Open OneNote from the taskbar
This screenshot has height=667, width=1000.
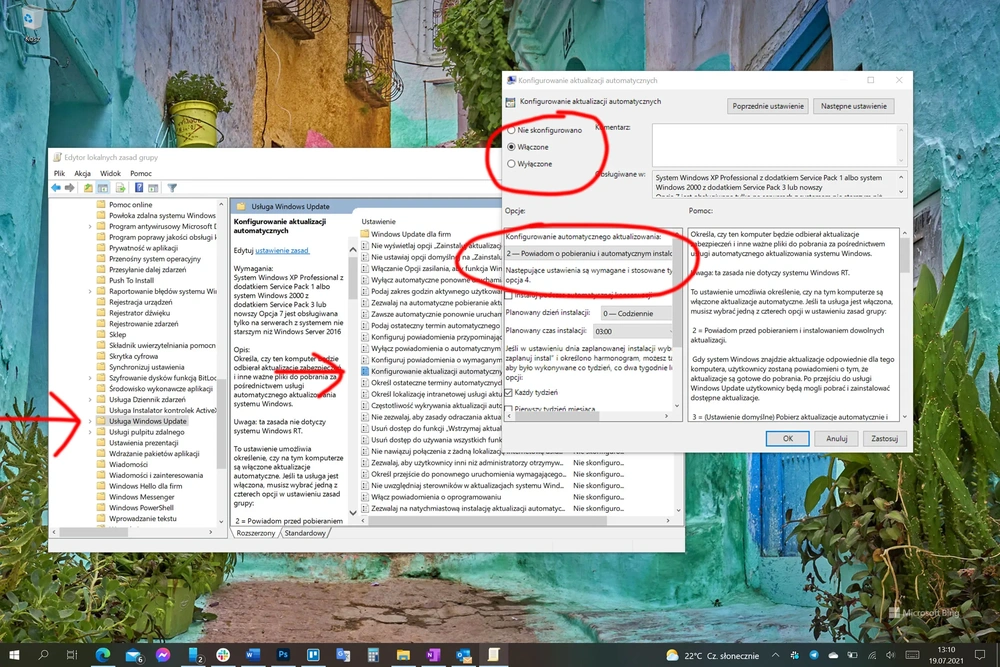point(433,654)
